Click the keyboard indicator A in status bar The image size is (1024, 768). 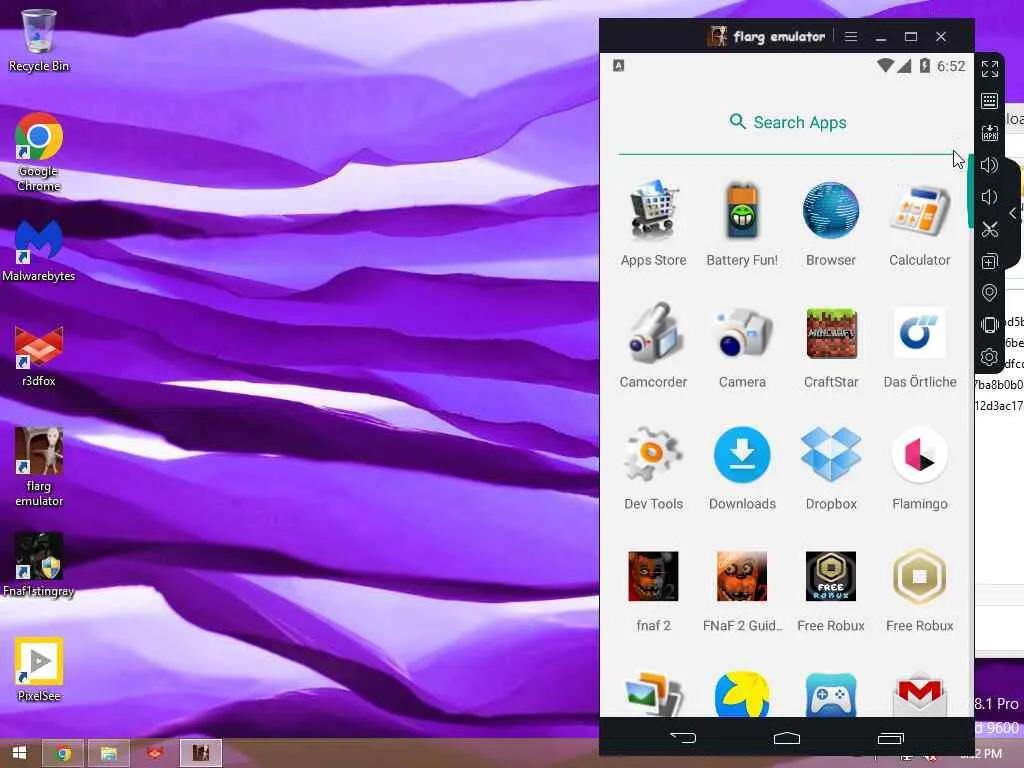pyautogui.click(x=618, y=65)
